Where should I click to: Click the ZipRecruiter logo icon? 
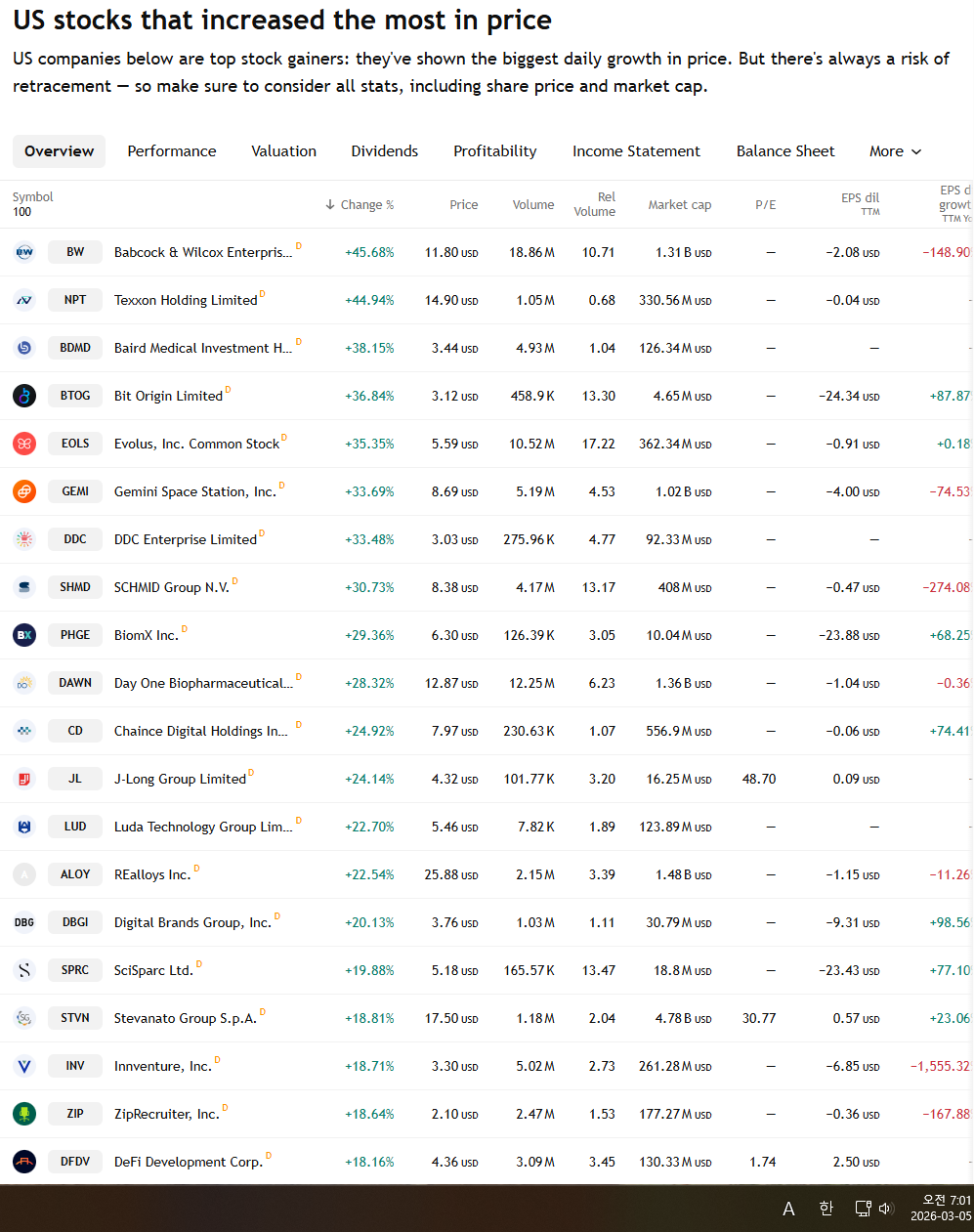(24, 1114)
